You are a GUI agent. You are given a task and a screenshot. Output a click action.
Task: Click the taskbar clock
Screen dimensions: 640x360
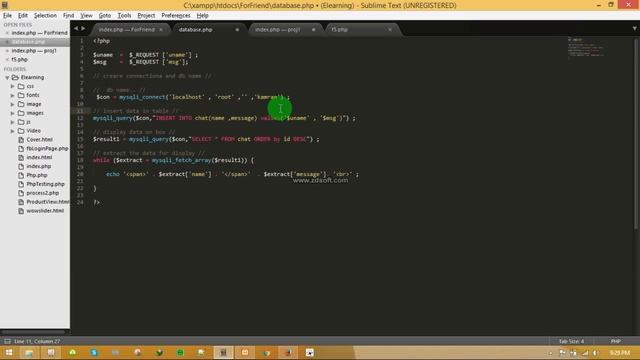click(x=620, y=353)
